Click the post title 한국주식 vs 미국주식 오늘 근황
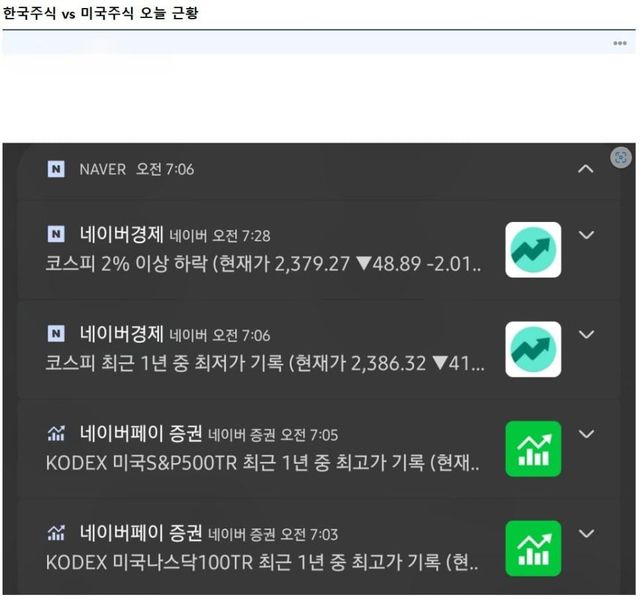 pyautogui.click(x=100, y=13)
